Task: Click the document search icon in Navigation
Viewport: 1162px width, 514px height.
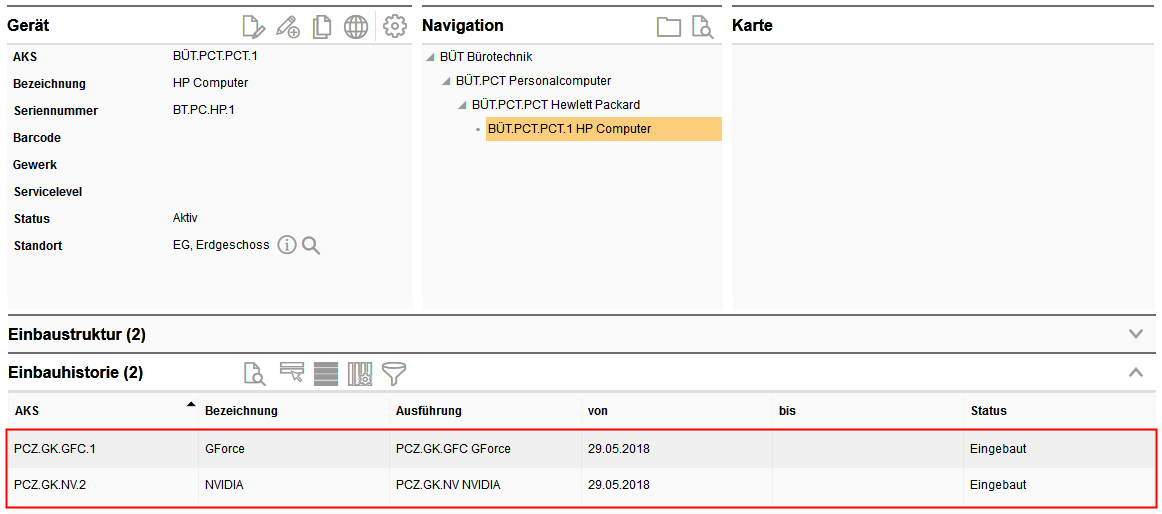Action: [703, 27]
